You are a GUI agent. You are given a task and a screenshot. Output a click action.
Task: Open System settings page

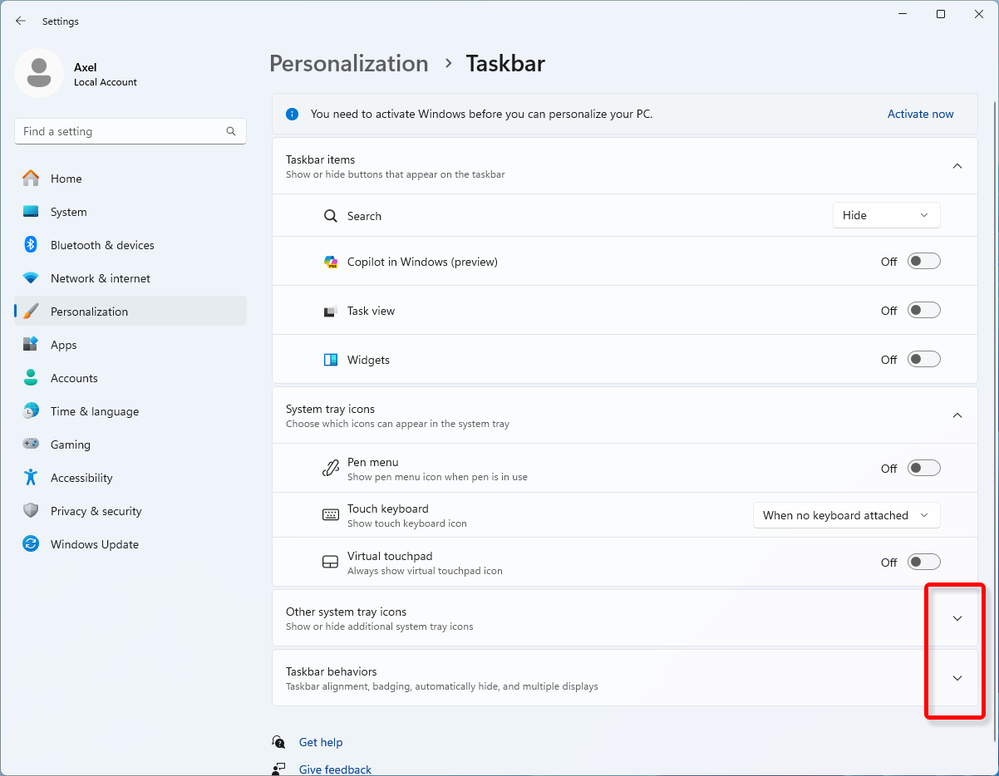tap(130, 212)
